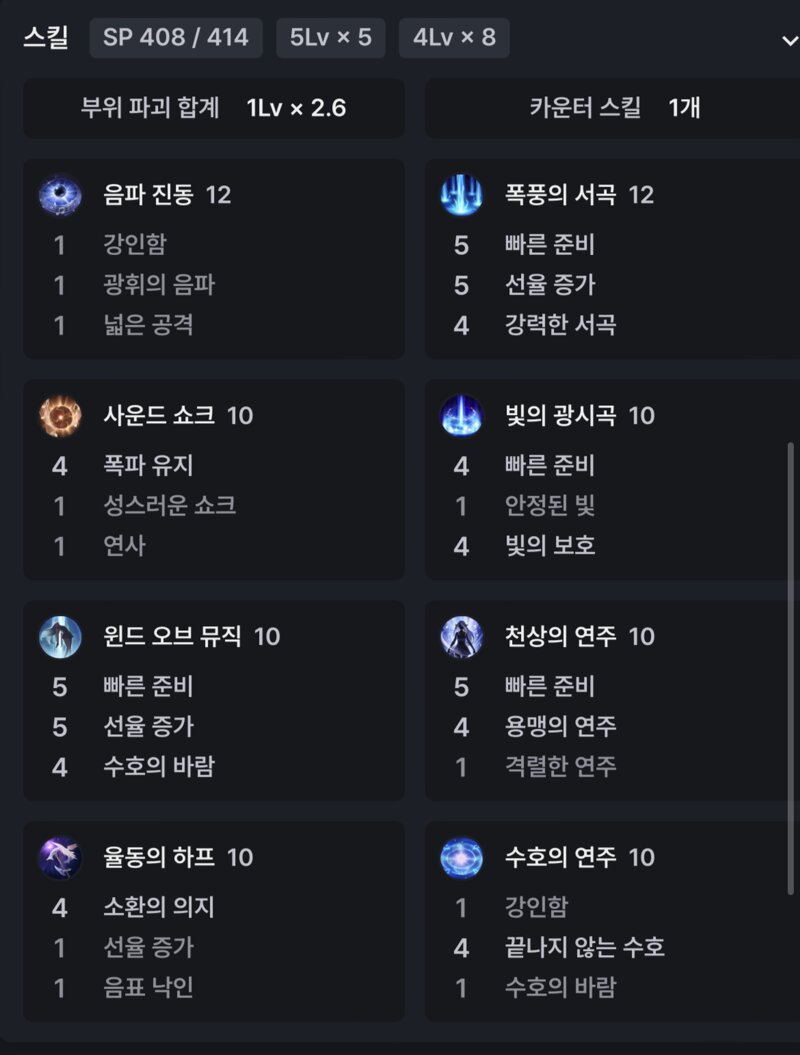The width and height of the screenshot is (800, 1055).
Task: Click the SP 408 / 414 badge
Action: coord(176,38)
